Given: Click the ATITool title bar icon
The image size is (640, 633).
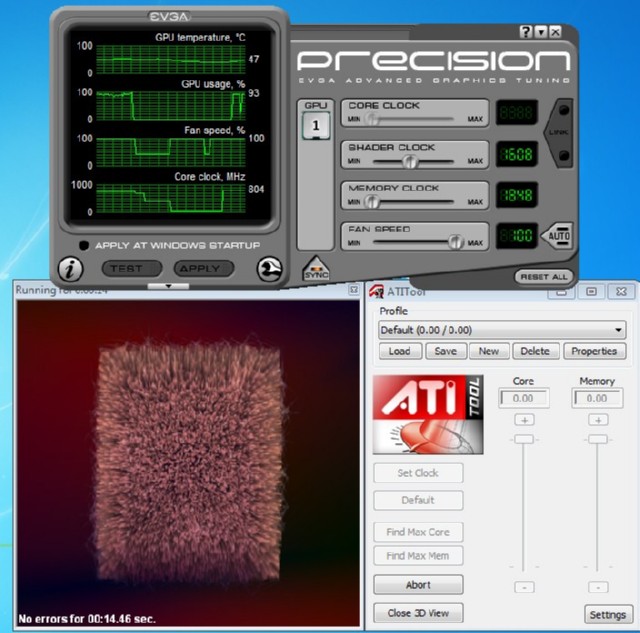Looking at the screenshot, I should coord(376,291).
